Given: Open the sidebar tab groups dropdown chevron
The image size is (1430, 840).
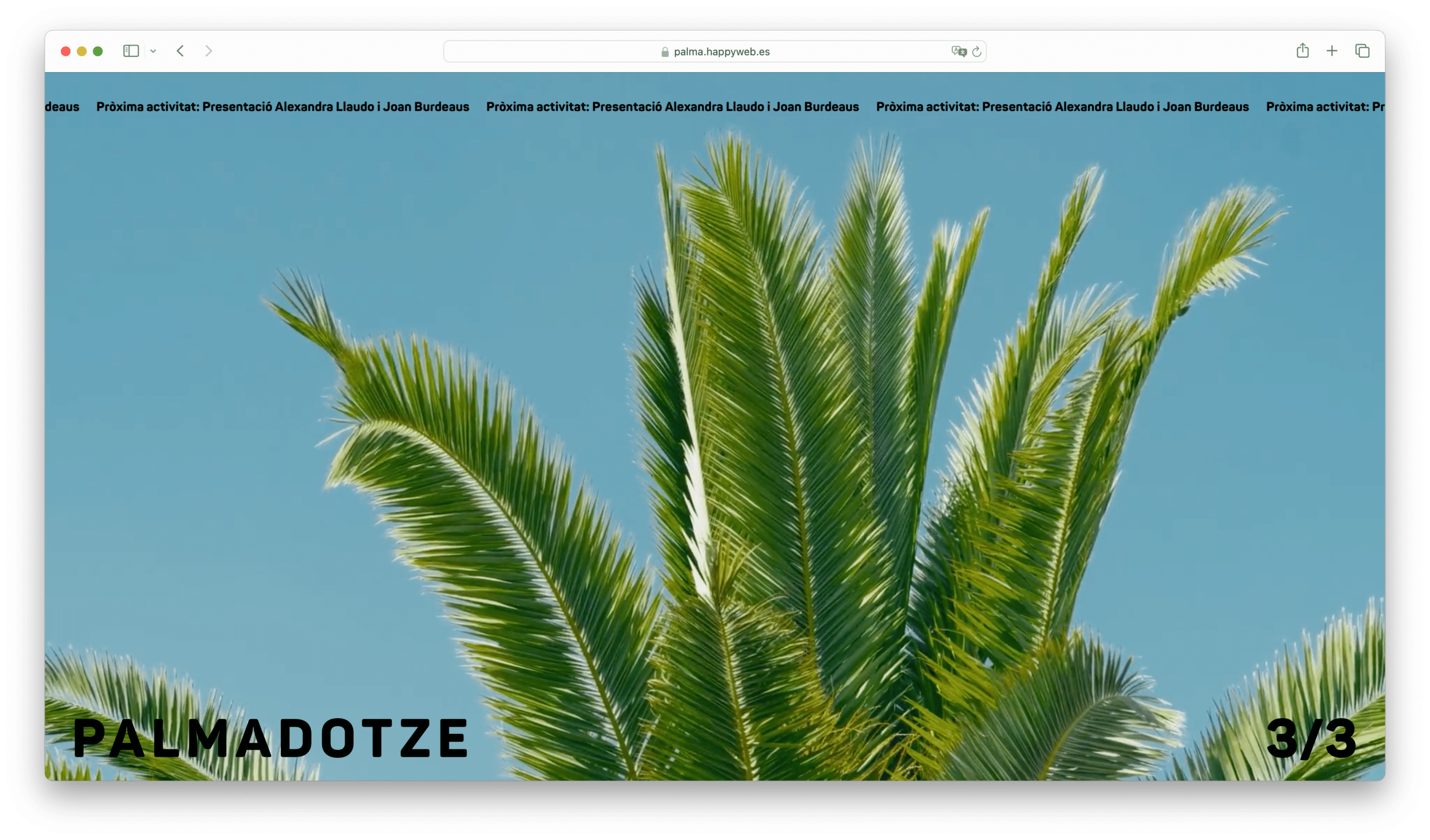Looking at the screenshot, I should [153, 51].
